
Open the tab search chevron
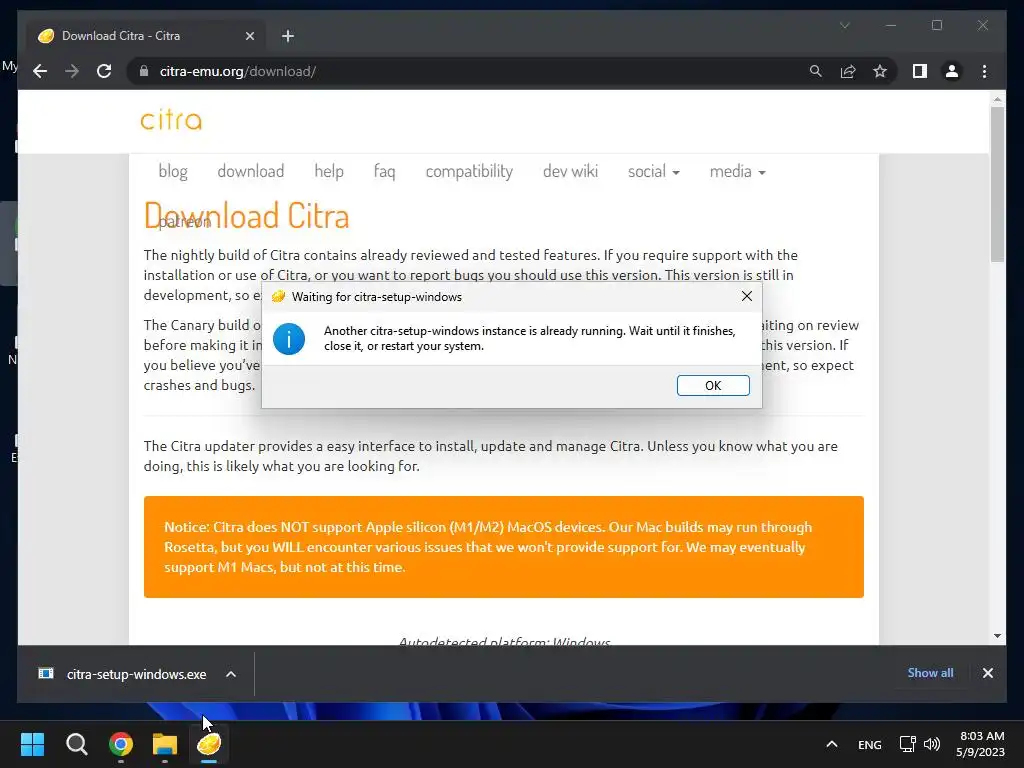click(x=844, y=25)
